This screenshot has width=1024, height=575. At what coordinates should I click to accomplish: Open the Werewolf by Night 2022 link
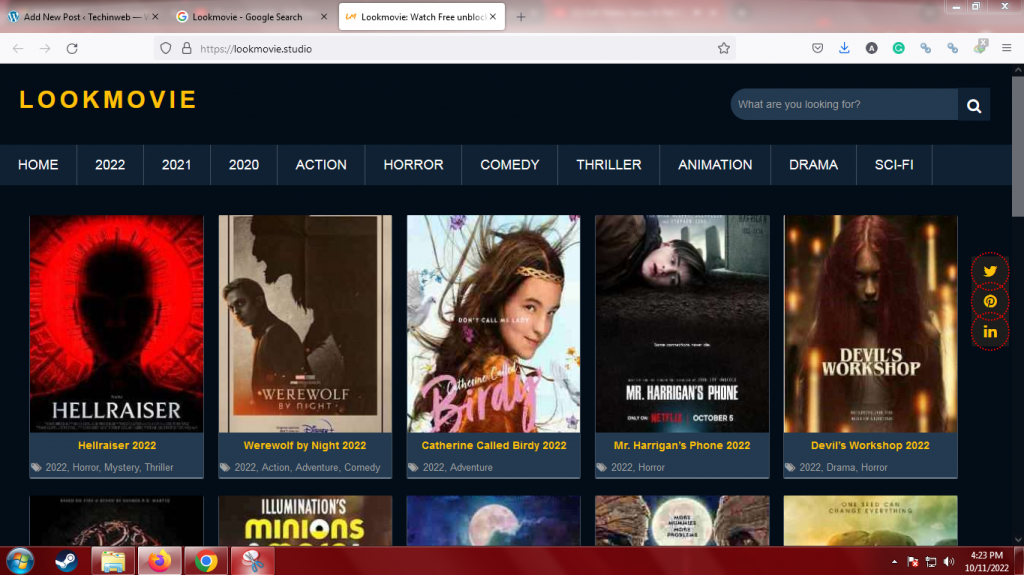tap(305, 446)
